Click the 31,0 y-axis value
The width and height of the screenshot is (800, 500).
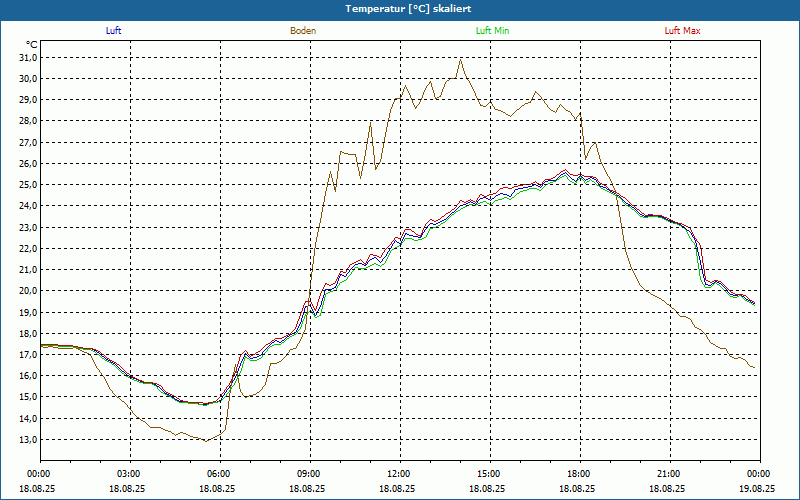pyautogui.click(x=28, y=58)
